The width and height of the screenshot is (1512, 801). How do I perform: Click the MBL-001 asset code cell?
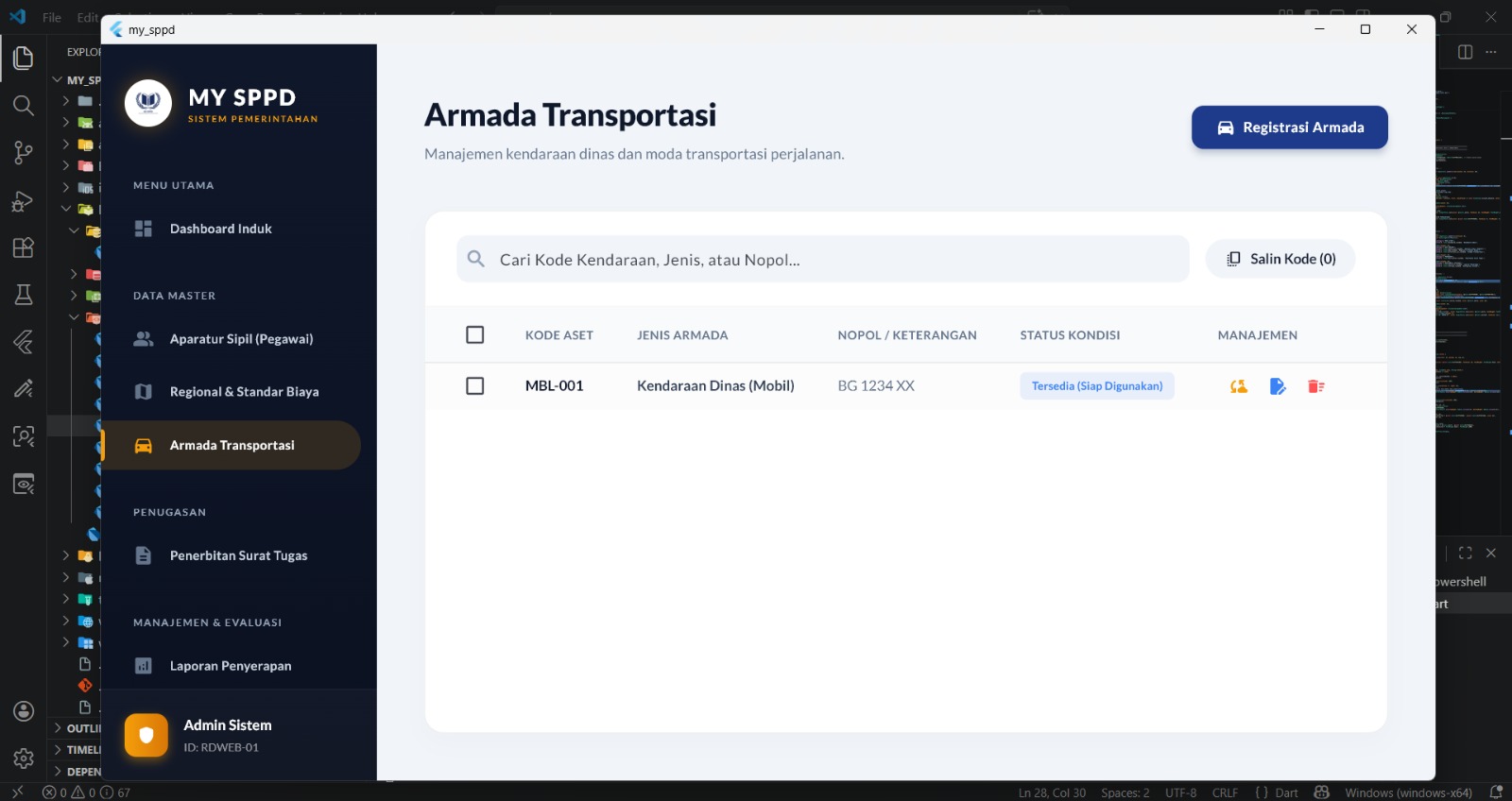555,385
